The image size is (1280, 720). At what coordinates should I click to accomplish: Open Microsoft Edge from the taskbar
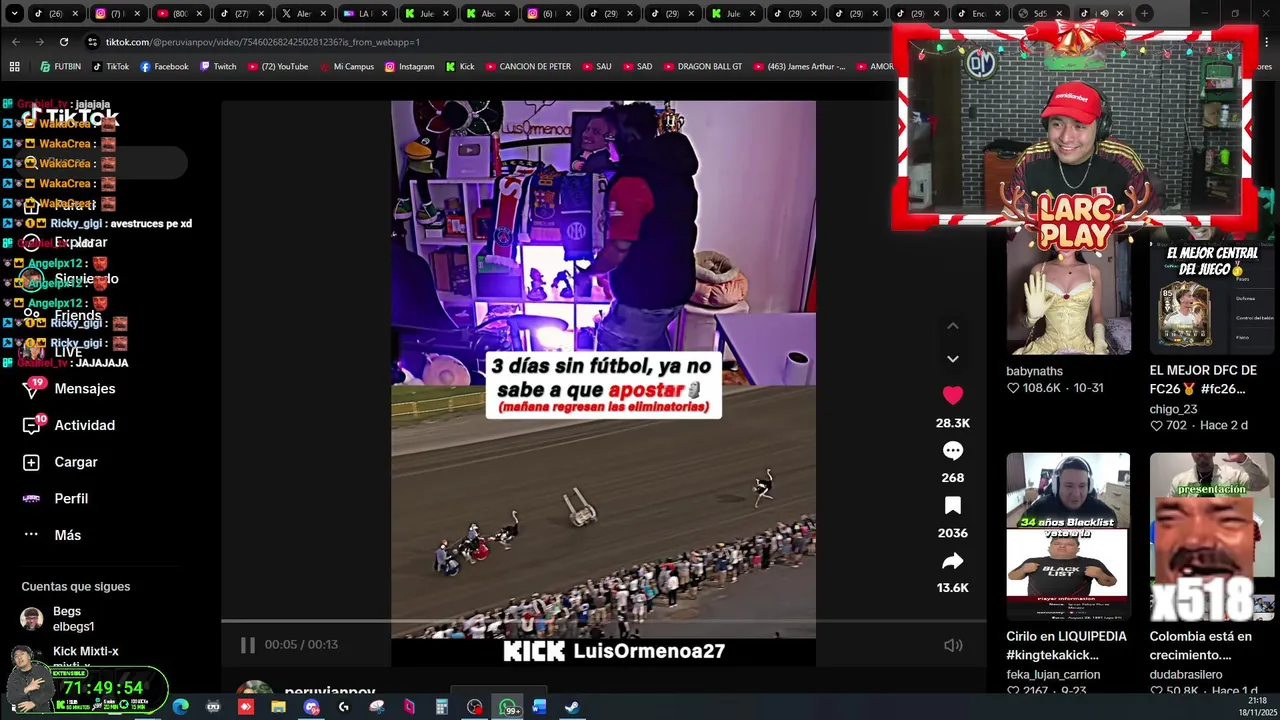180,707
